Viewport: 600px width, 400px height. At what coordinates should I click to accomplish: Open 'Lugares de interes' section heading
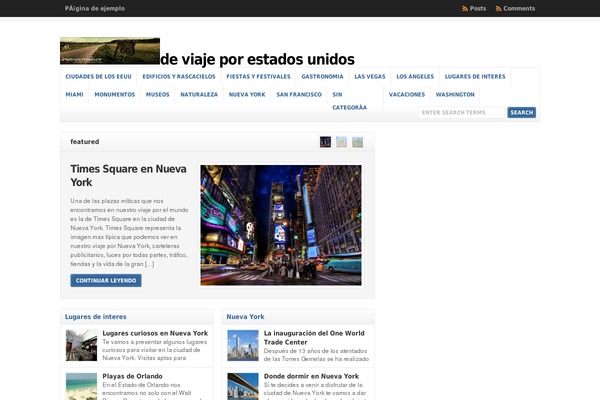click(95, 317)
